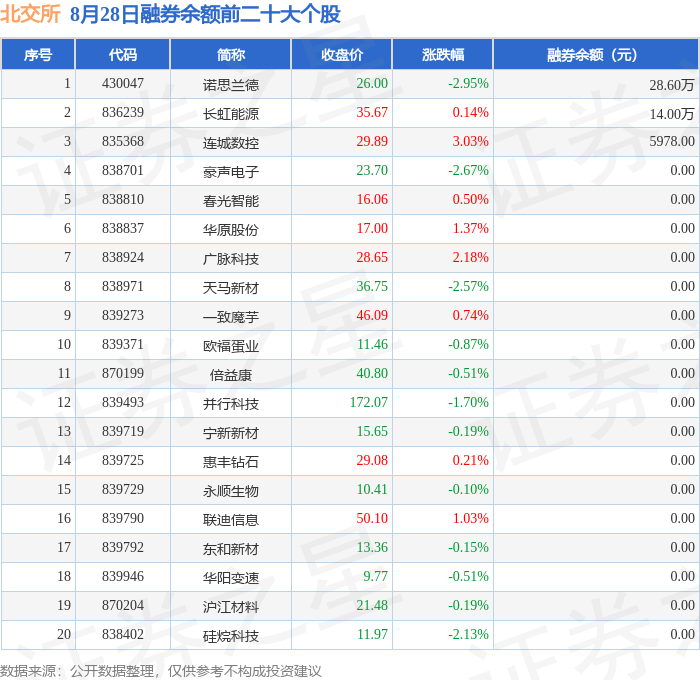Select stock name 广脉科技
This screenshot has height=680, width=700.
point(231,259)
